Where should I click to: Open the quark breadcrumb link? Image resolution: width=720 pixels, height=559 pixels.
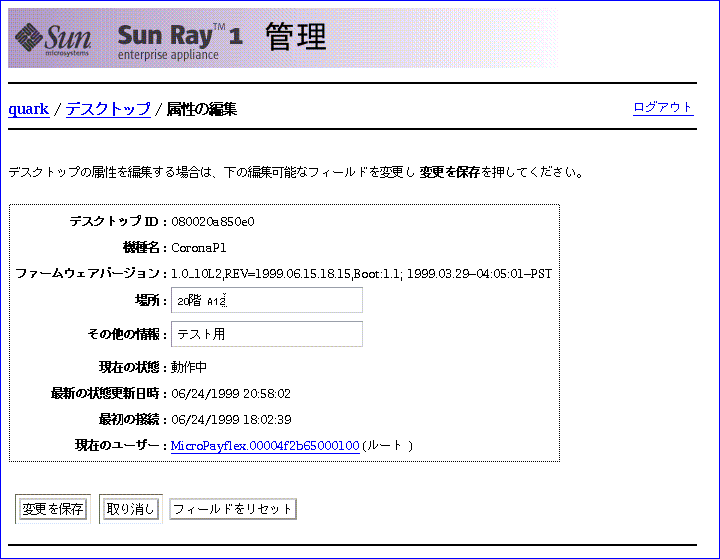click(x=28, y=109)
